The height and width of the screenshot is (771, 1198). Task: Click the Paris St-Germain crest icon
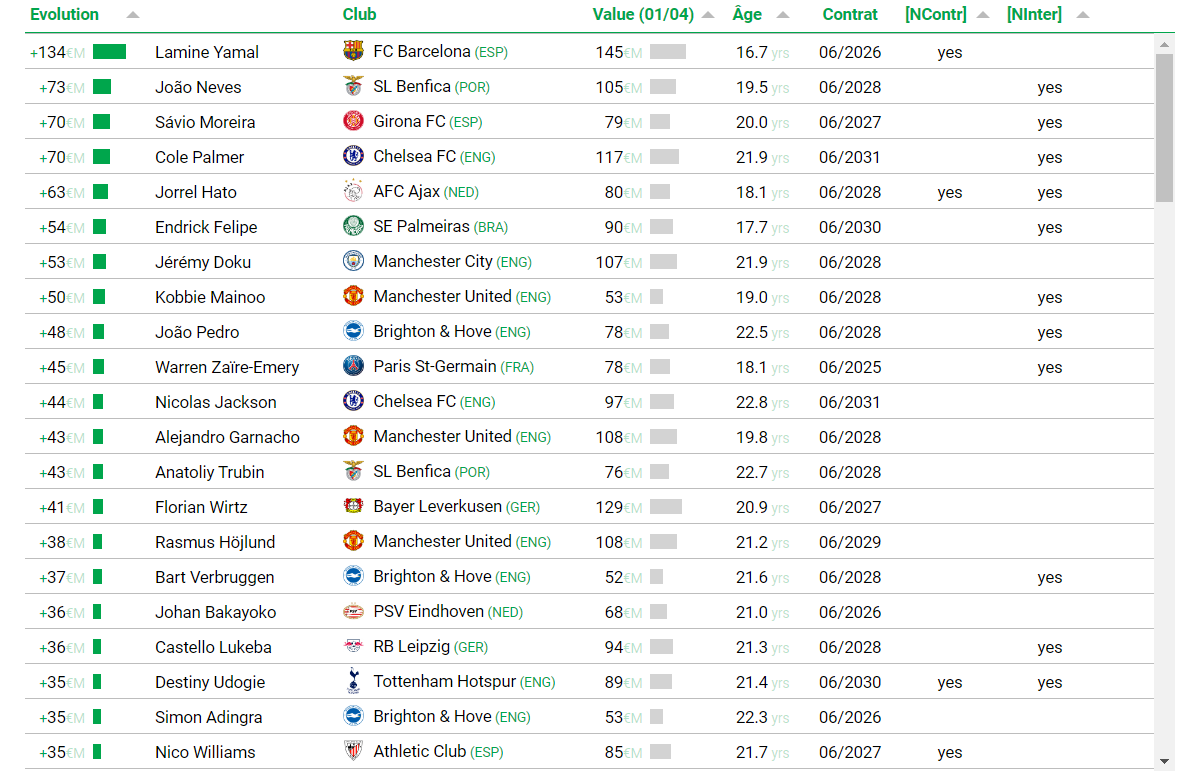point(353,366)
